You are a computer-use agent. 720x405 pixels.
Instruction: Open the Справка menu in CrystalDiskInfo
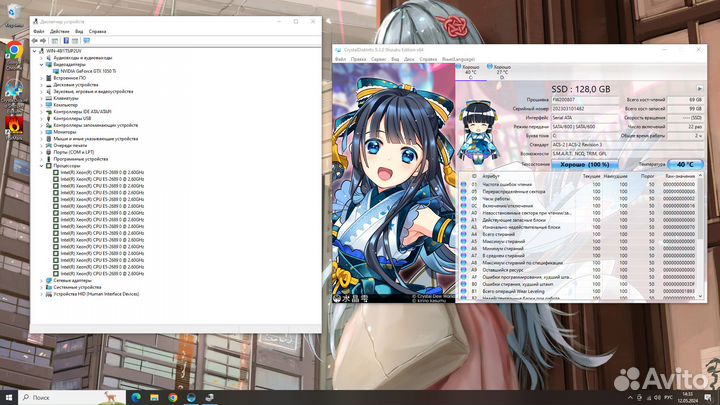pyautogui.click(x=428, y=59)
